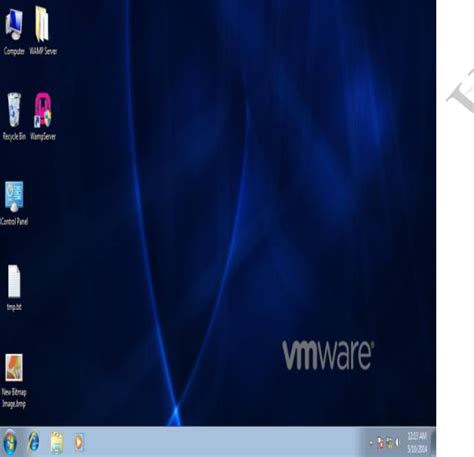Screen dimensions: 474x457
Task: Click the 'New Bitmap Image.bmp' file label
Action: coord(14,398)
